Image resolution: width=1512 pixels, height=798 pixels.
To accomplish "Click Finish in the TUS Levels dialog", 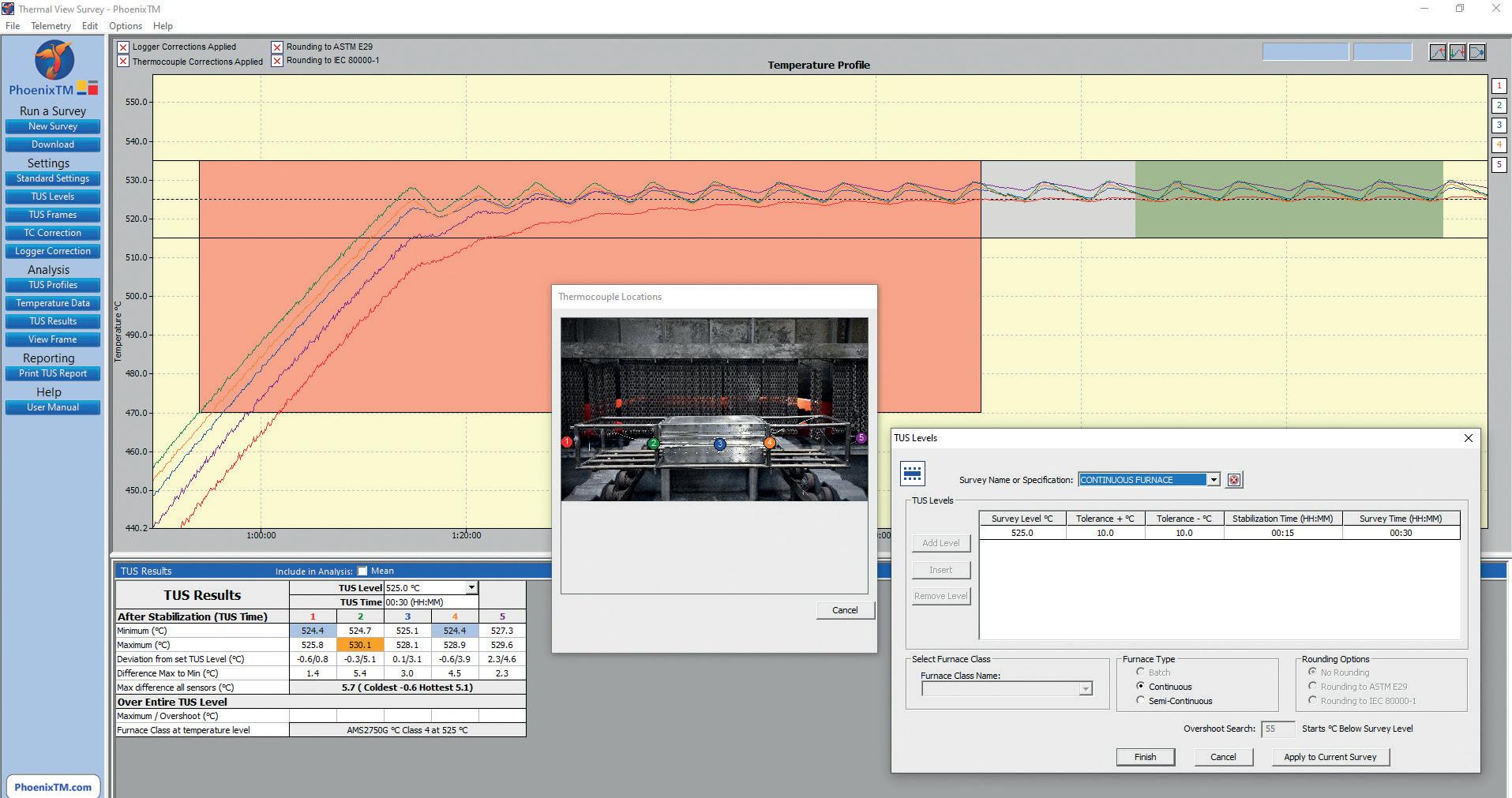I will tap(1145, 757).
